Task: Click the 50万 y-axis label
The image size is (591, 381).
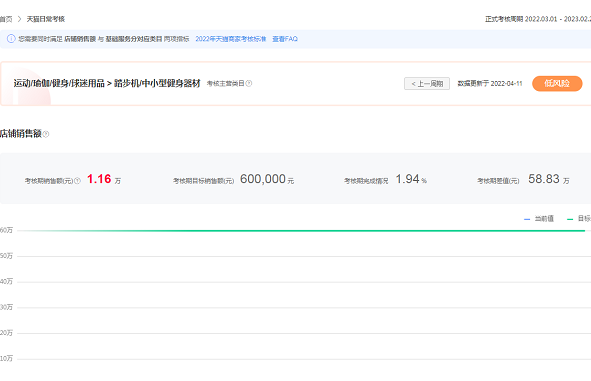Action: (6, 256)
